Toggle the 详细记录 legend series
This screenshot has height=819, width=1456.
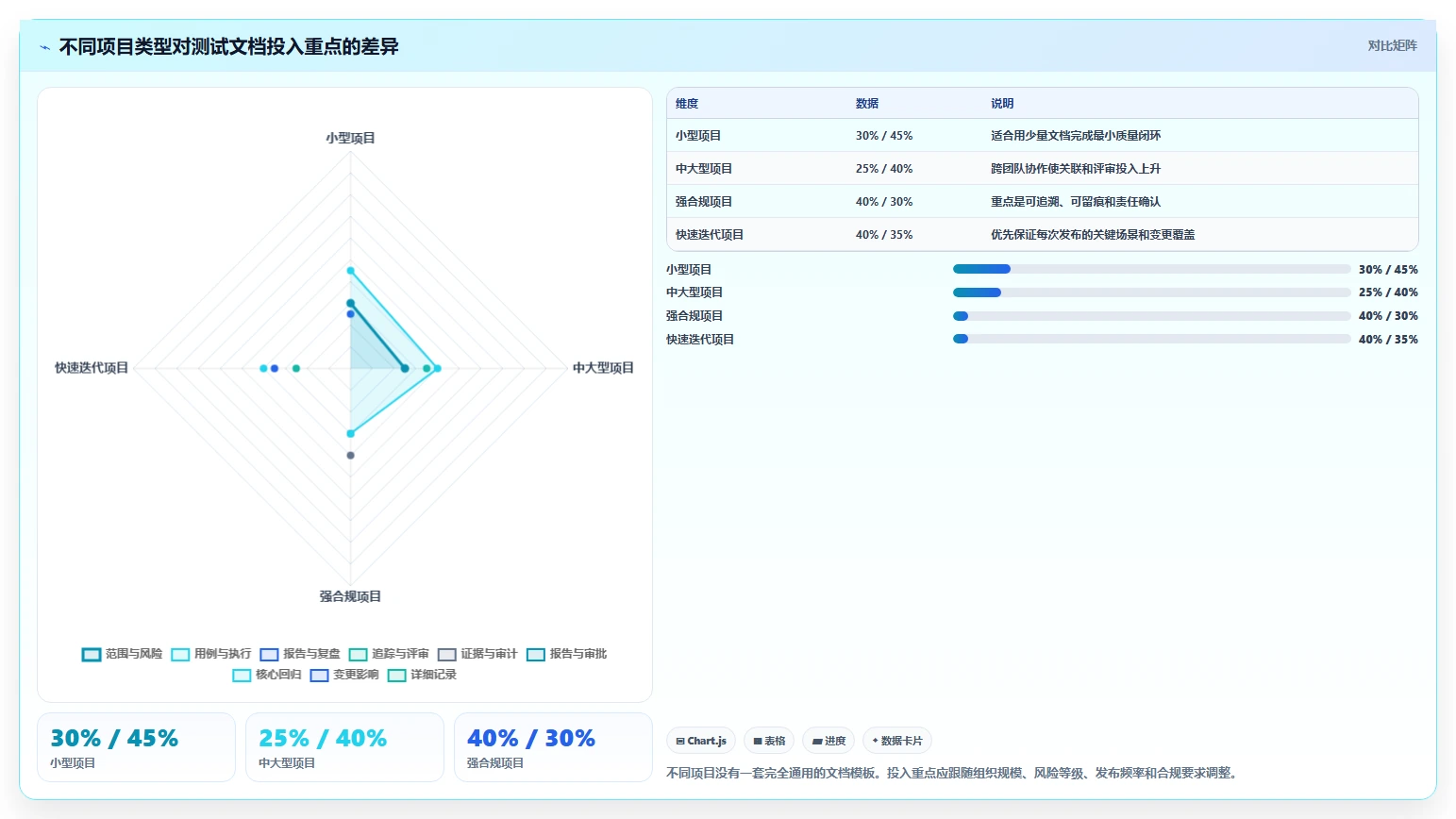[x=422, y=675]
